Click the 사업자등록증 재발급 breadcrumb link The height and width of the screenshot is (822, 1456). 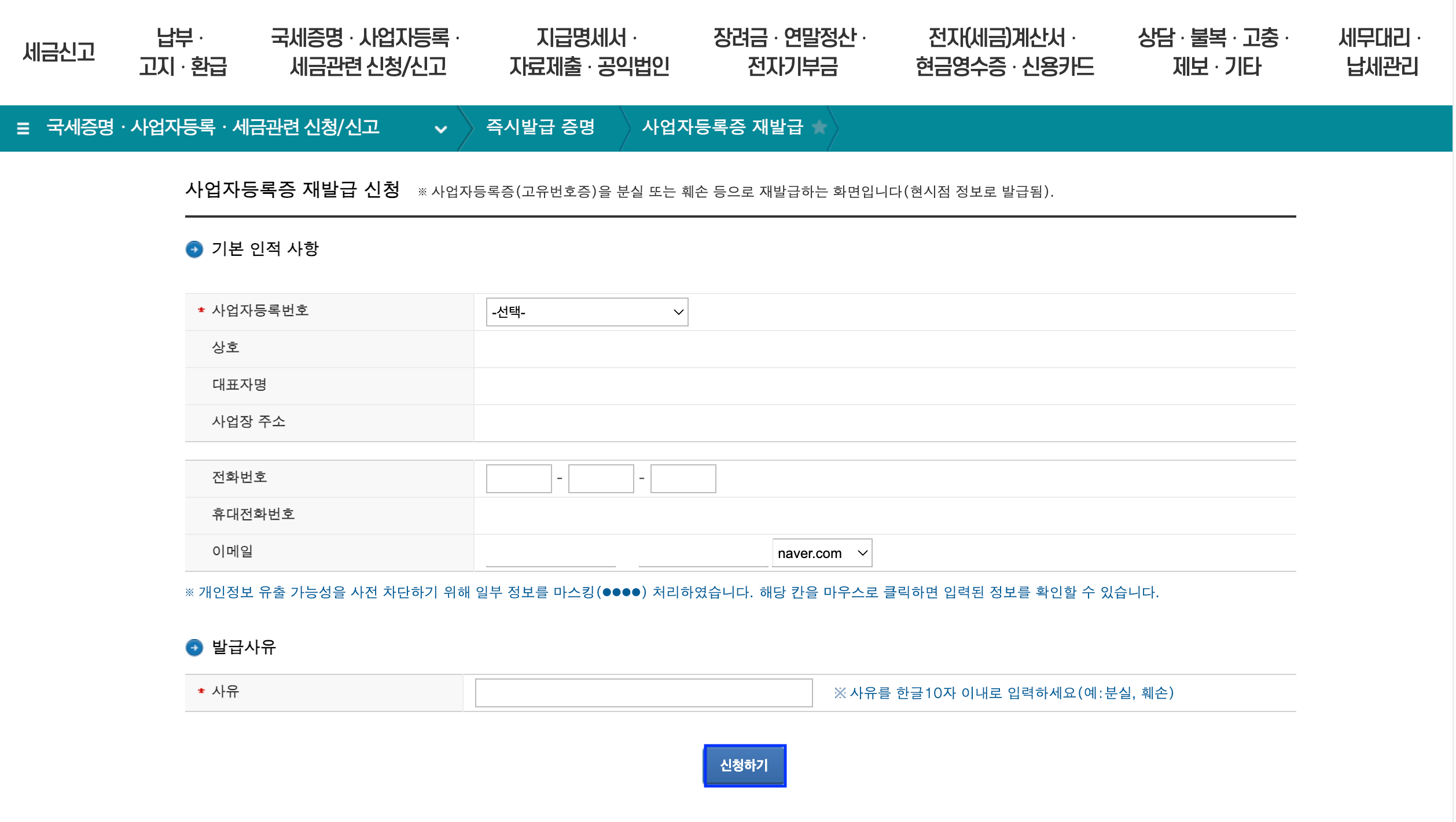722,129
